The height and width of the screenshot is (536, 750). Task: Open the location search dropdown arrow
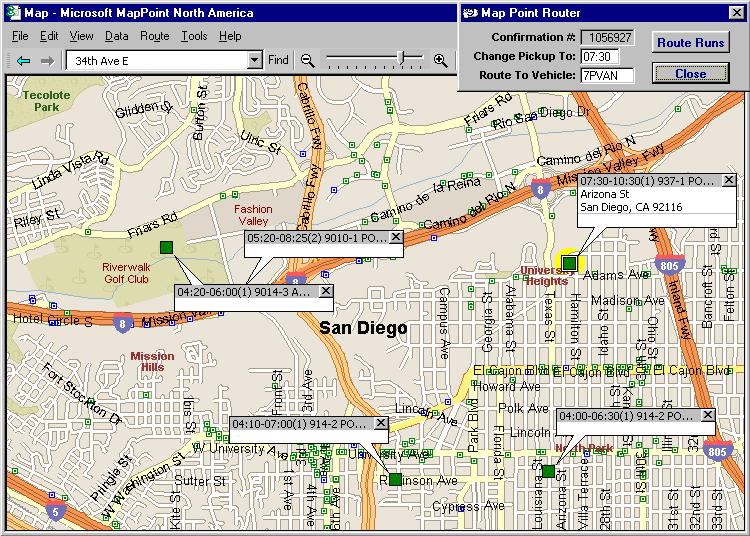pos(255,61)
